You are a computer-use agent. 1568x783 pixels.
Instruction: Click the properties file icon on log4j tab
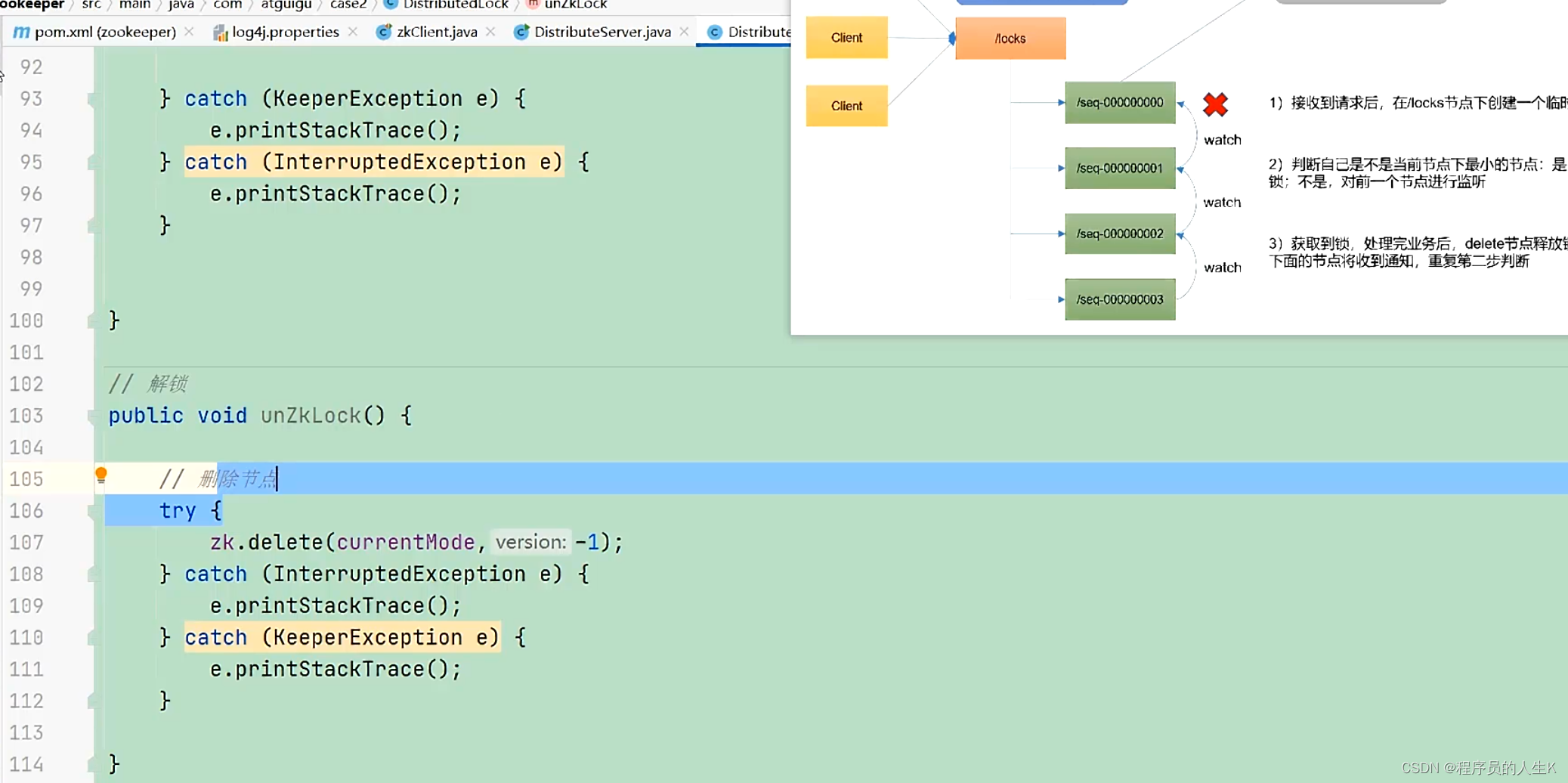point(220,32)
